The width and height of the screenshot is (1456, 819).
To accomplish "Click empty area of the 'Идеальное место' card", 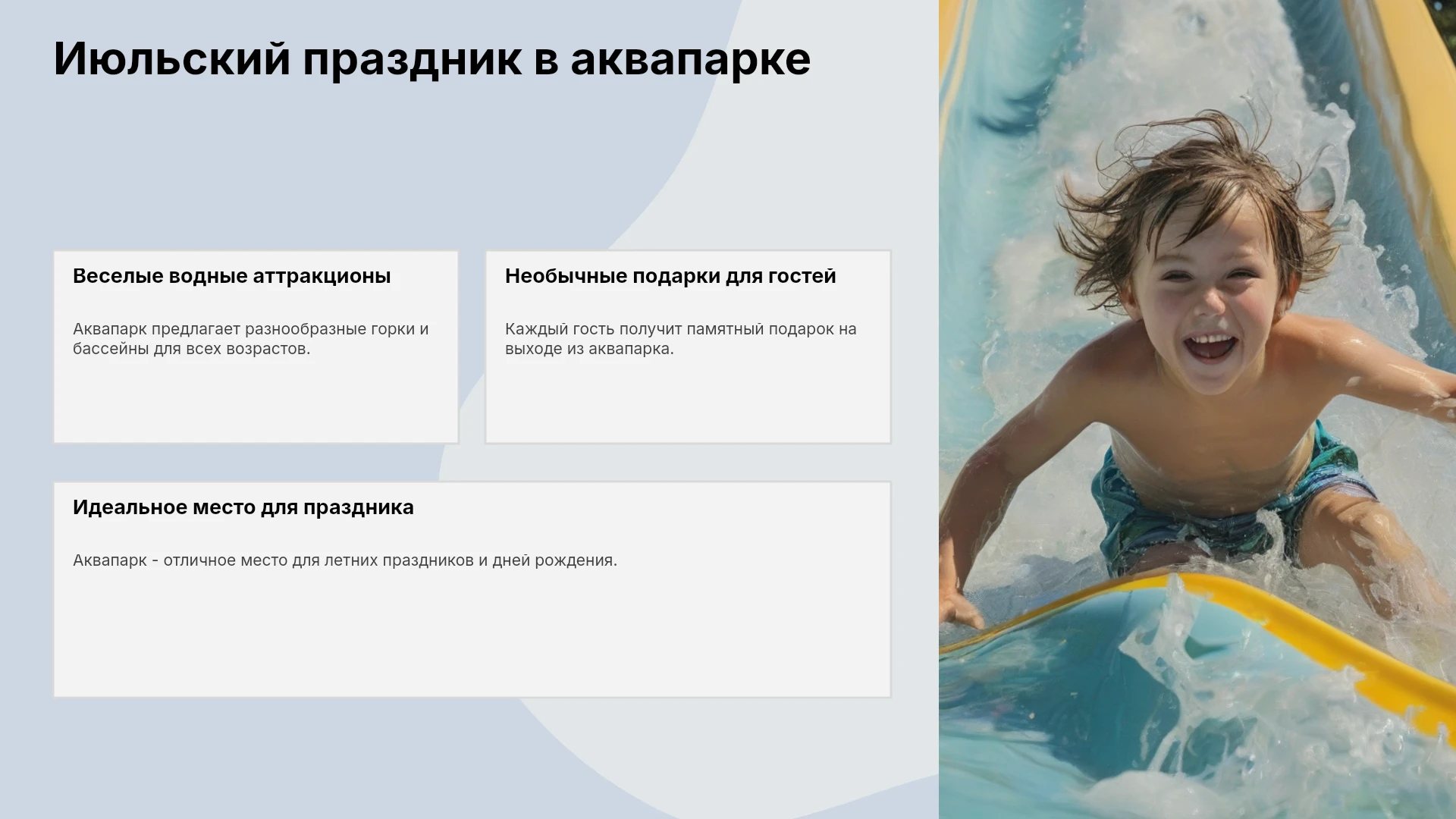I will coord(472,637).
